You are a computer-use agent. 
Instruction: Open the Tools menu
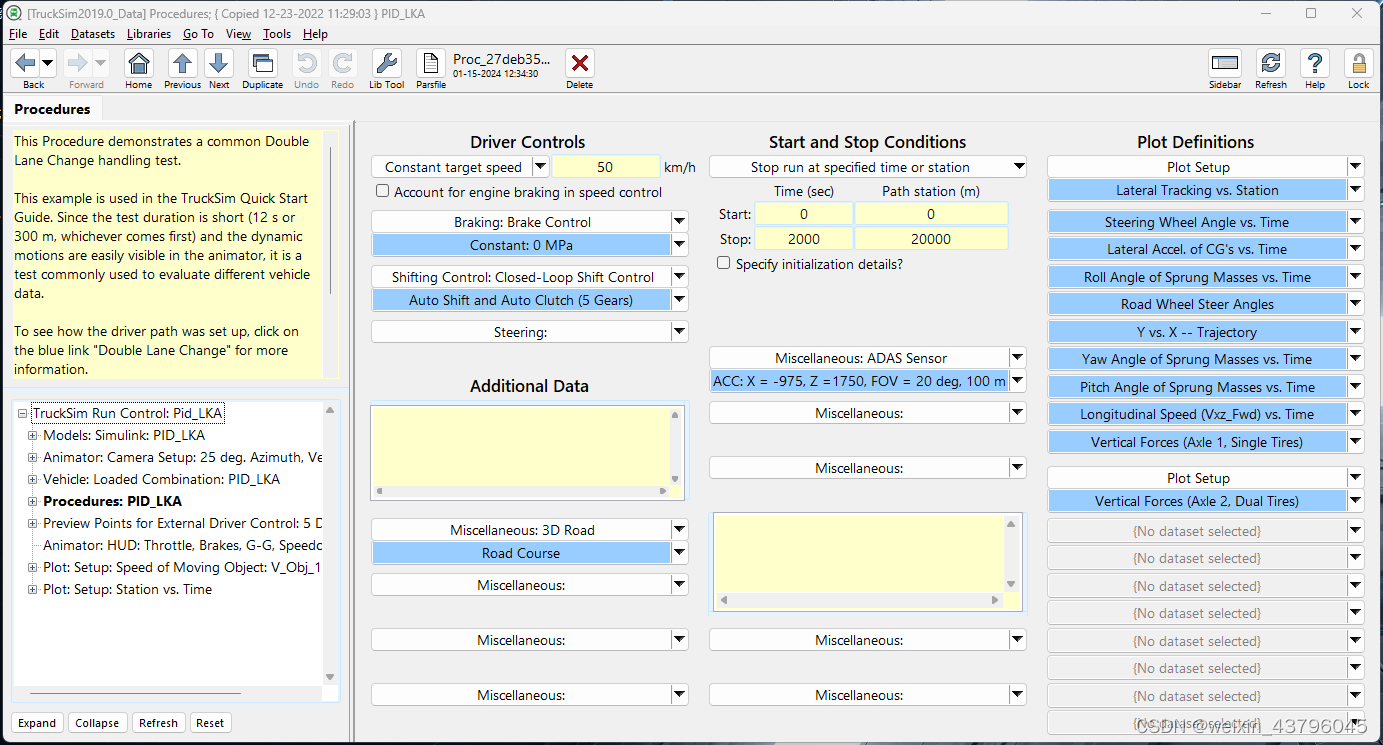click(x=277, y=34)
